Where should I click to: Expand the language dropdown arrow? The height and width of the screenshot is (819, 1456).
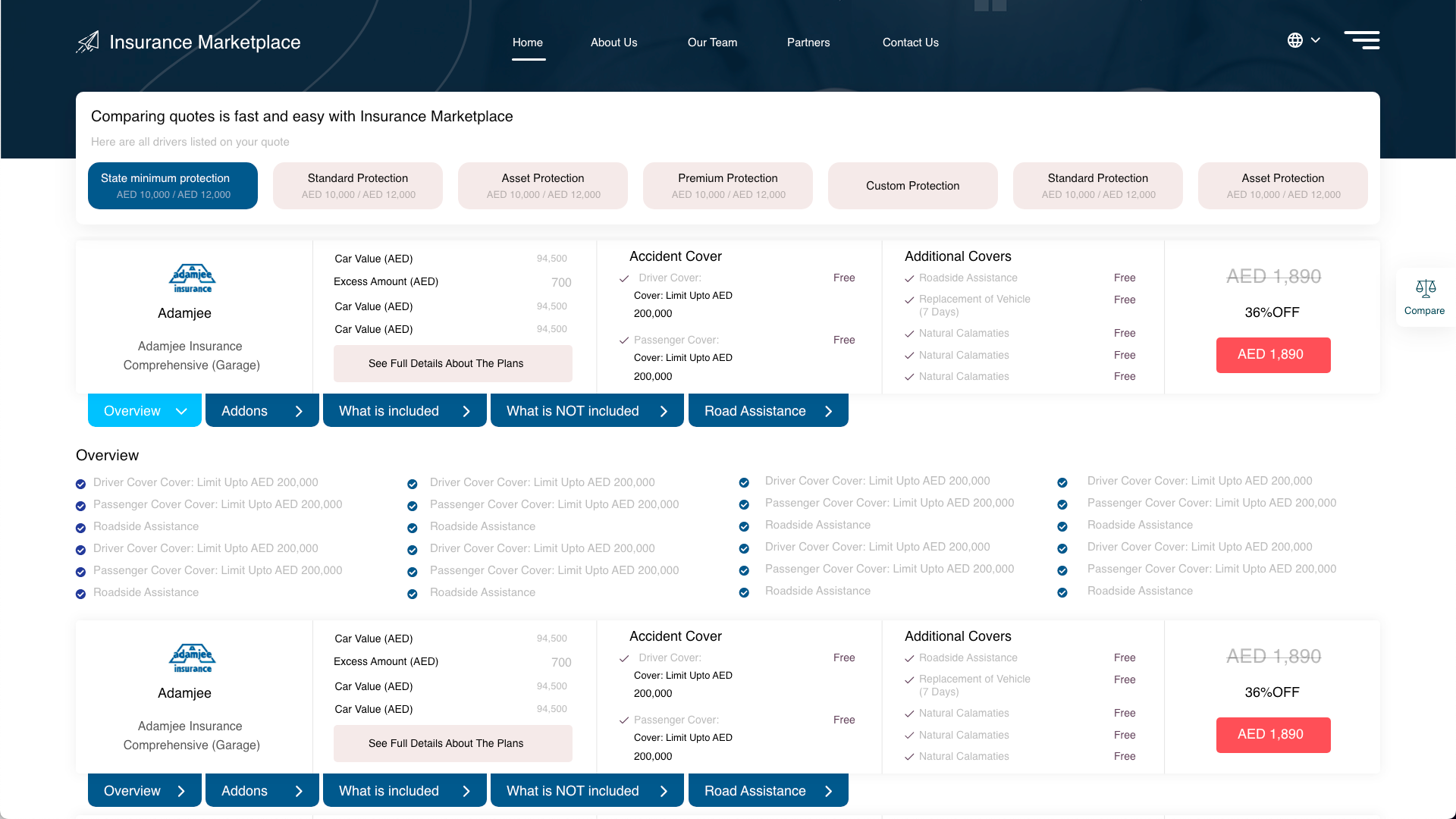click(x=1316, y=40)
